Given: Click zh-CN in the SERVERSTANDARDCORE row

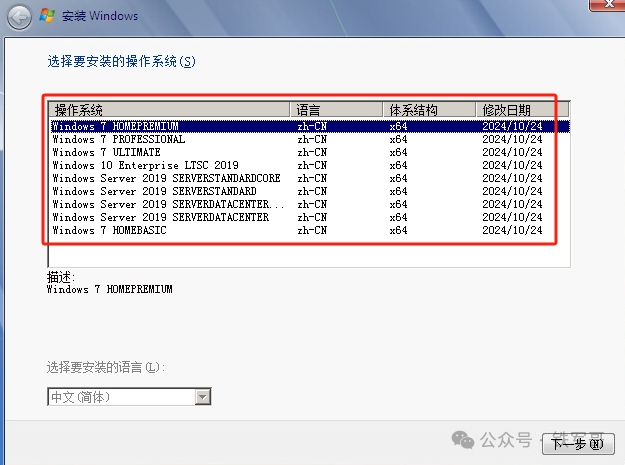Looking at the screenshot, I should [312, 178].
